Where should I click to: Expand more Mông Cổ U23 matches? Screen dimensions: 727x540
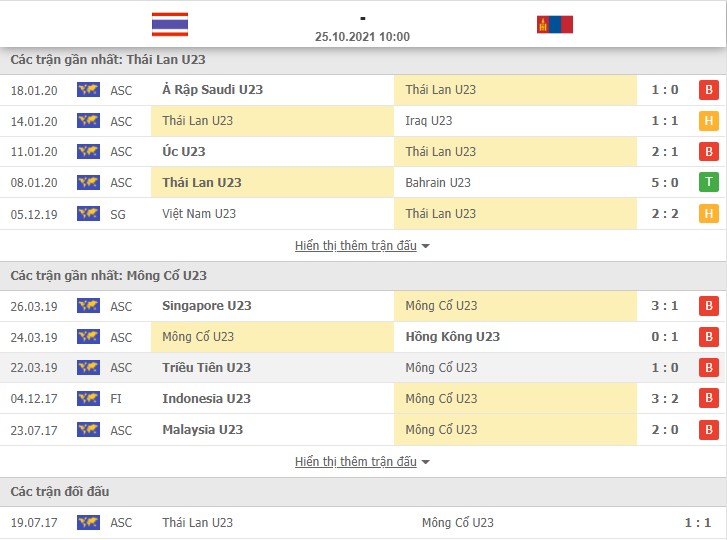[x=356, y=462]
